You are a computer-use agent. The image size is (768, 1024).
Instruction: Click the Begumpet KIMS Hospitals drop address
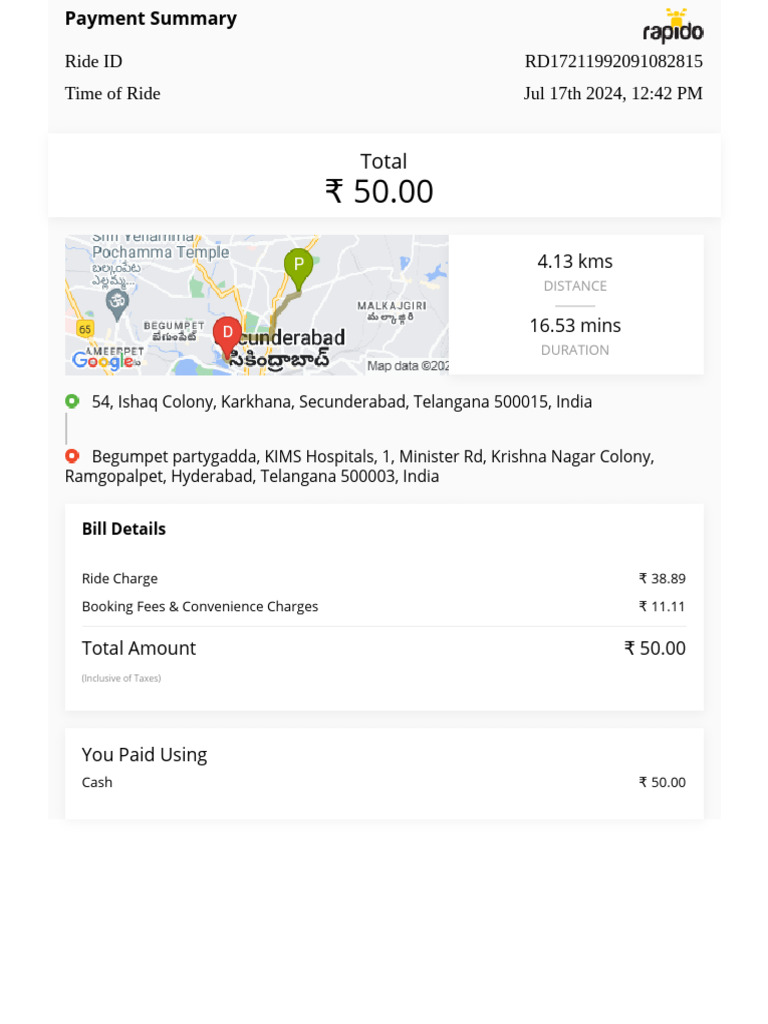coord(359,466)
